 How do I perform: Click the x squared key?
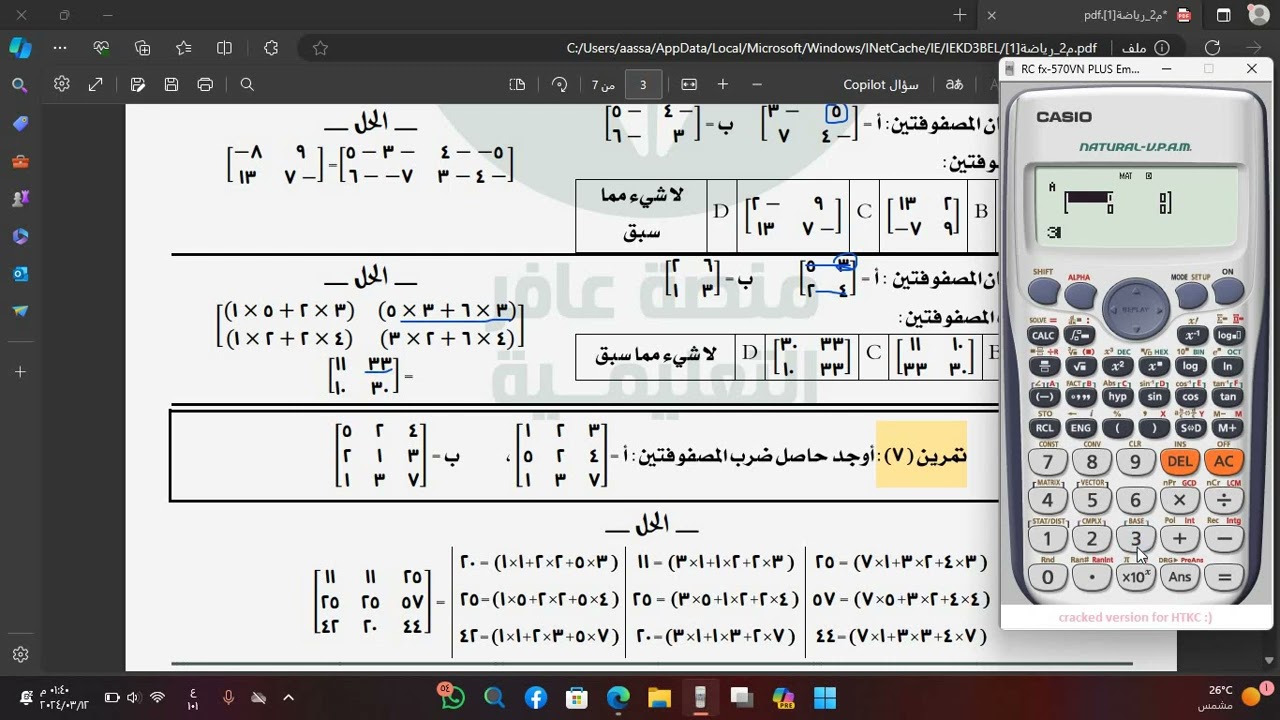pyautogui.click(x=1117, y=366)
